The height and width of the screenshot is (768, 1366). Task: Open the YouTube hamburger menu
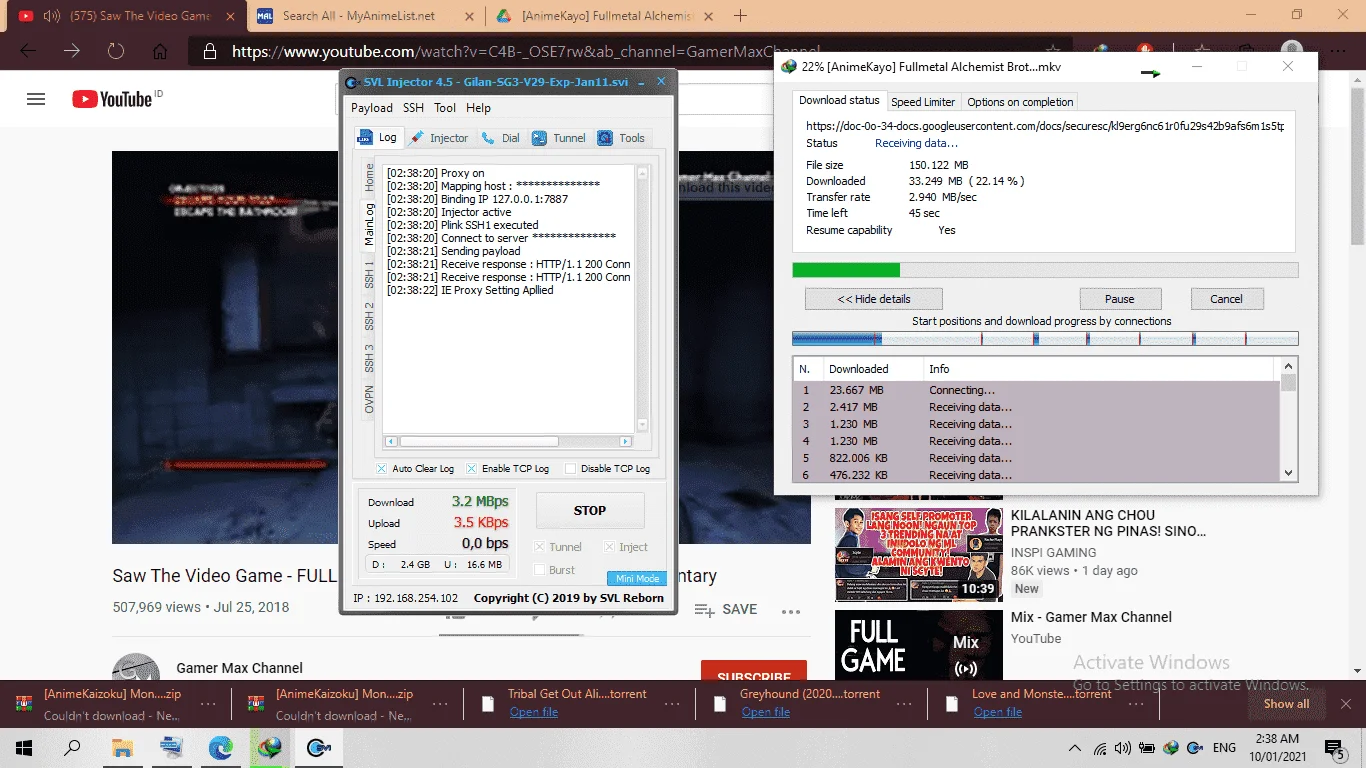coord(36,99)
